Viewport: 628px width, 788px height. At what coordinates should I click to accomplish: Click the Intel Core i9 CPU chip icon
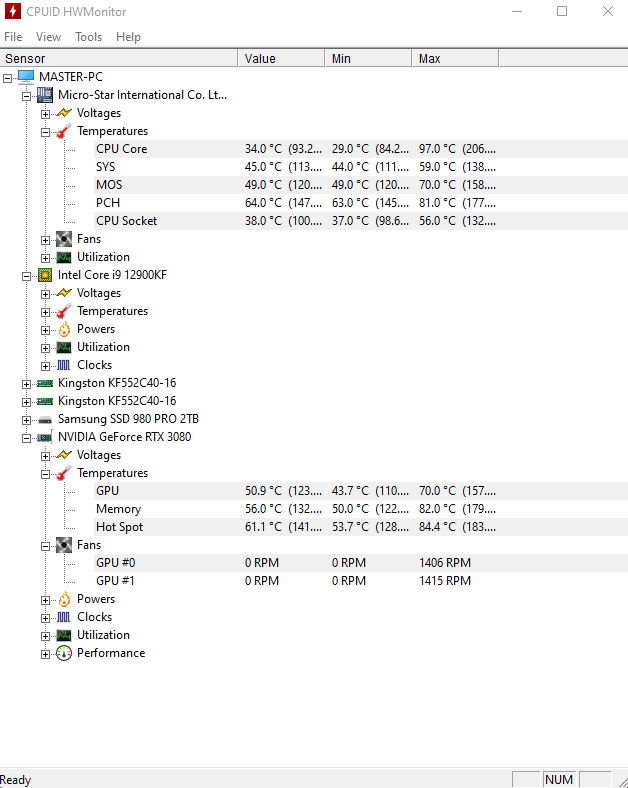tap(45, 275)
